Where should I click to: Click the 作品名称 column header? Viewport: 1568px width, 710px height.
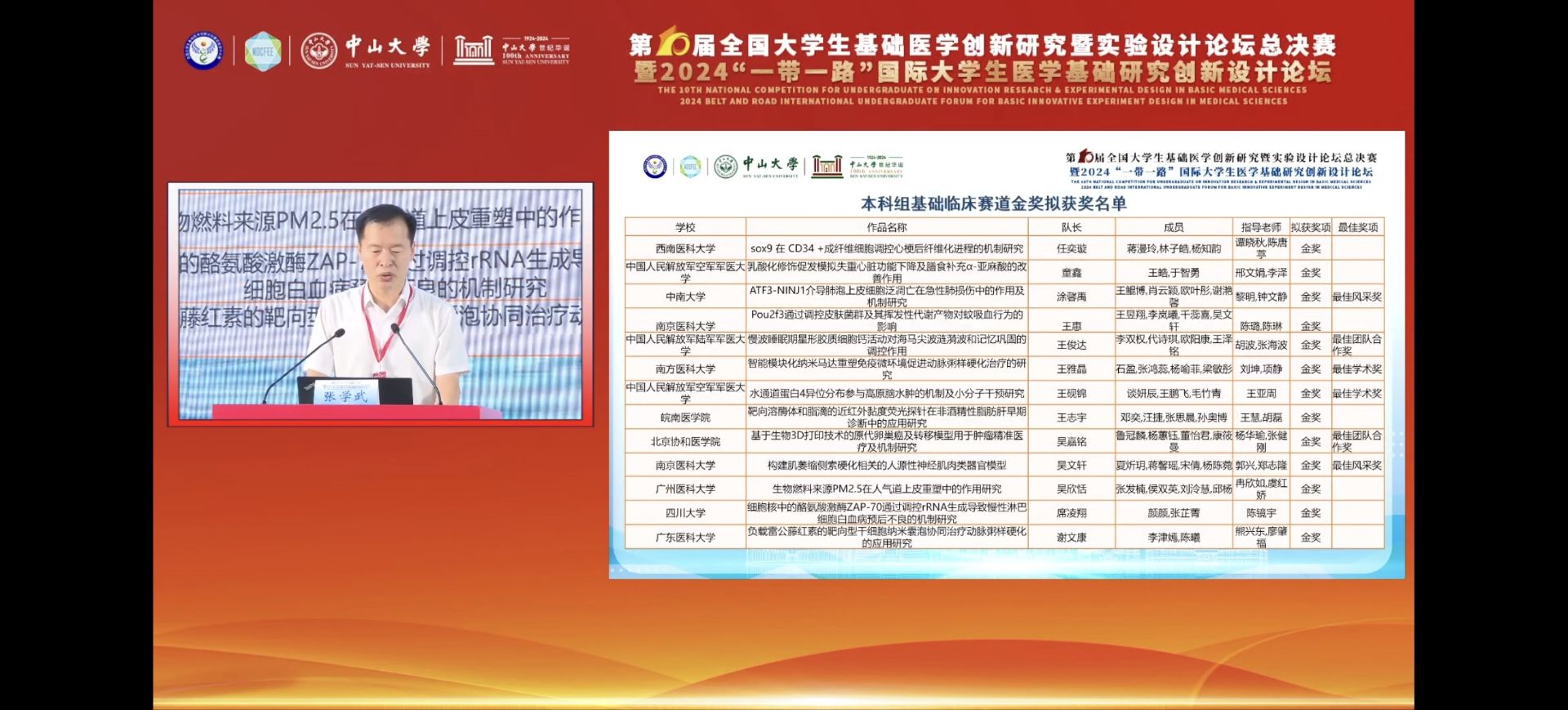pyautogui.click(x=886, y=227)
